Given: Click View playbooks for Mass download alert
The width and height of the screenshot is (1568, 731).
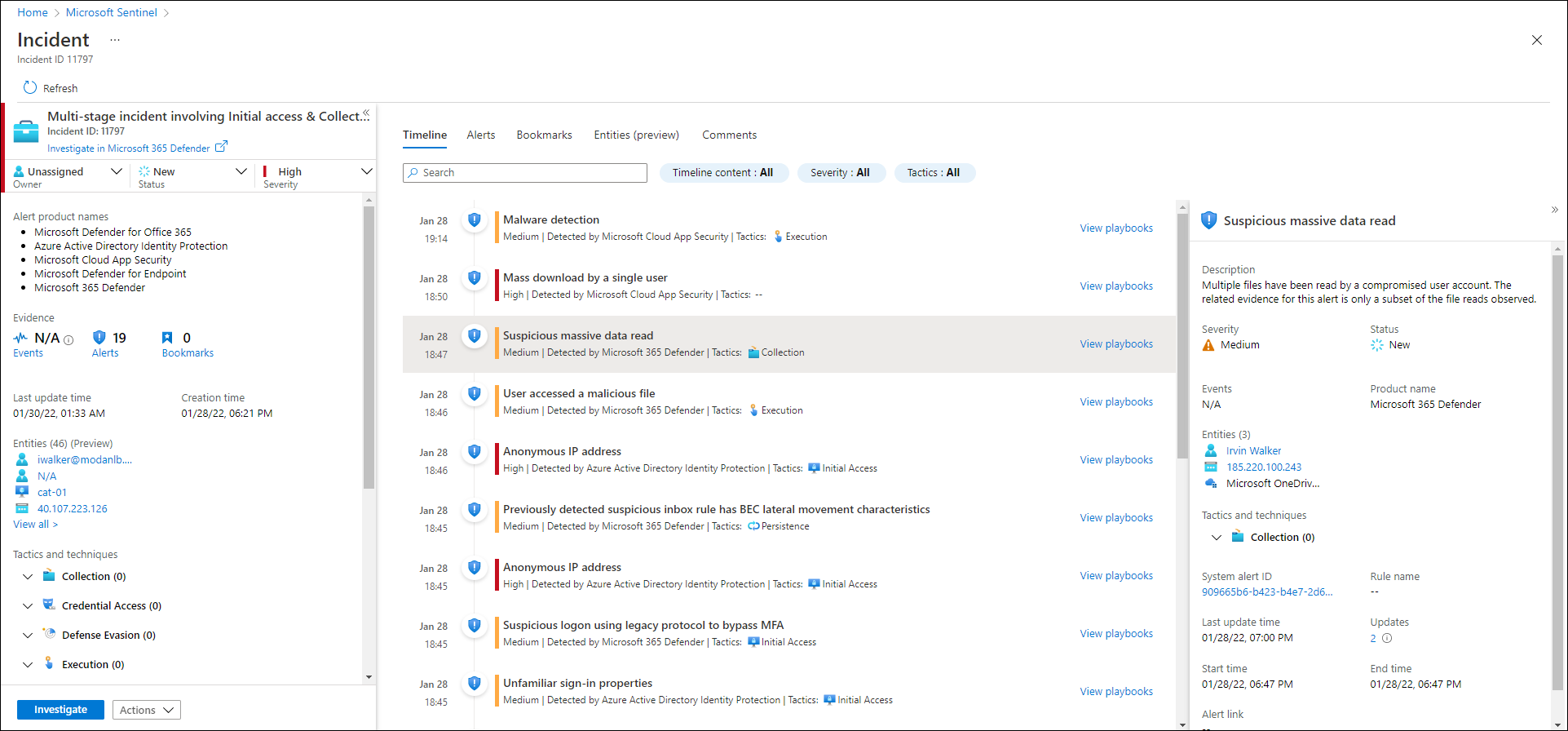Looking at the screenshot, I should [1115, 286].
